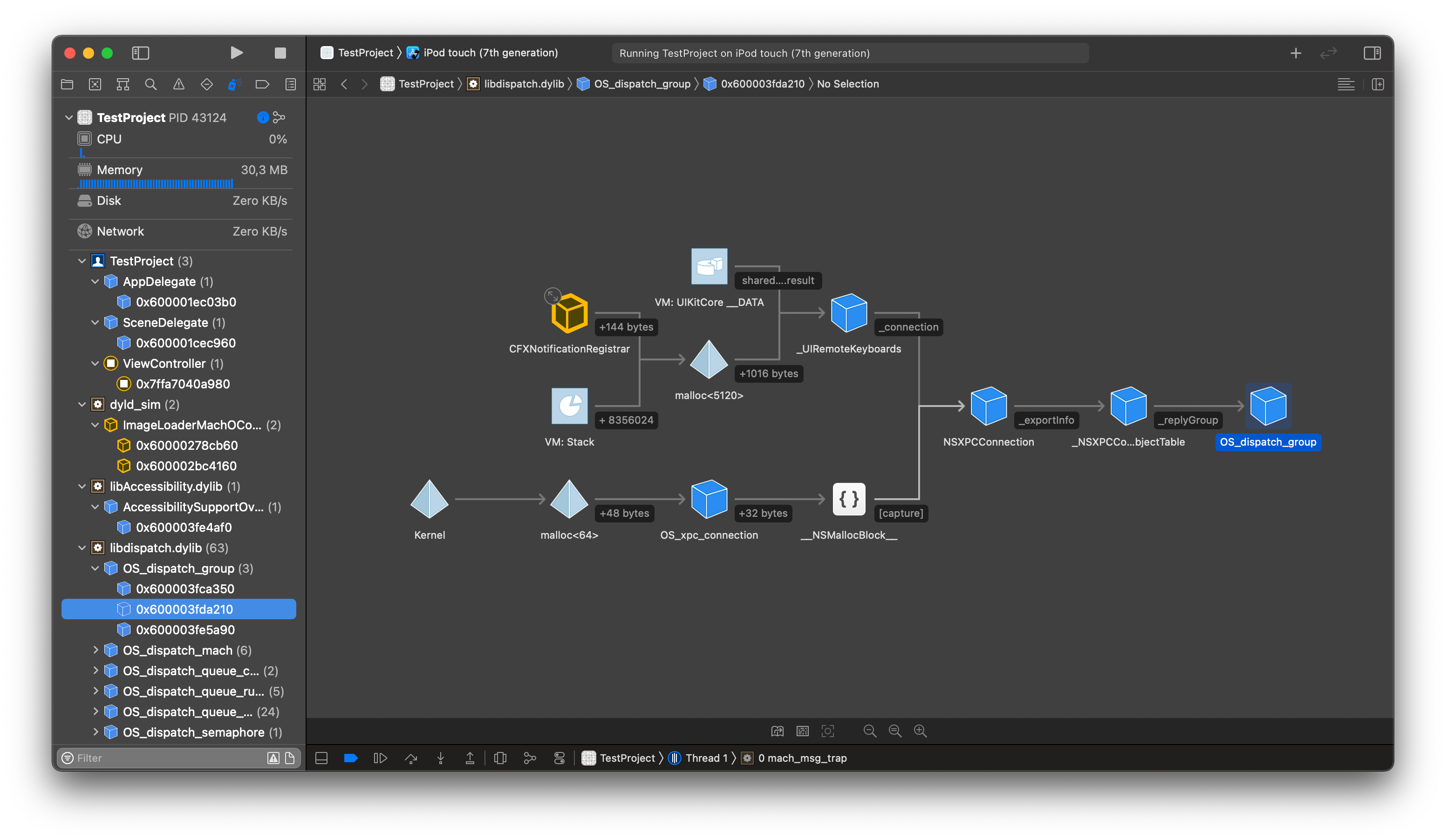Select address 0x600003fe5a90 in navigator
The image size is (1446, 840).
(185, 630)
